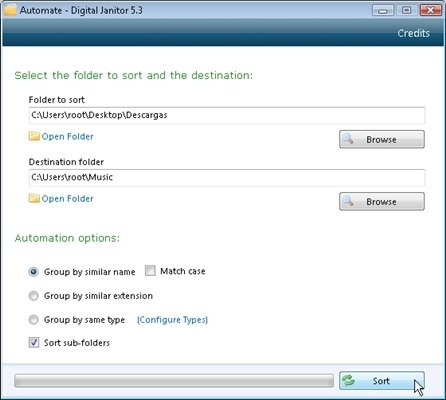Viewport: 446px width, 400px height.
Task: Select Group by similar name option
Action: [33, 272]
